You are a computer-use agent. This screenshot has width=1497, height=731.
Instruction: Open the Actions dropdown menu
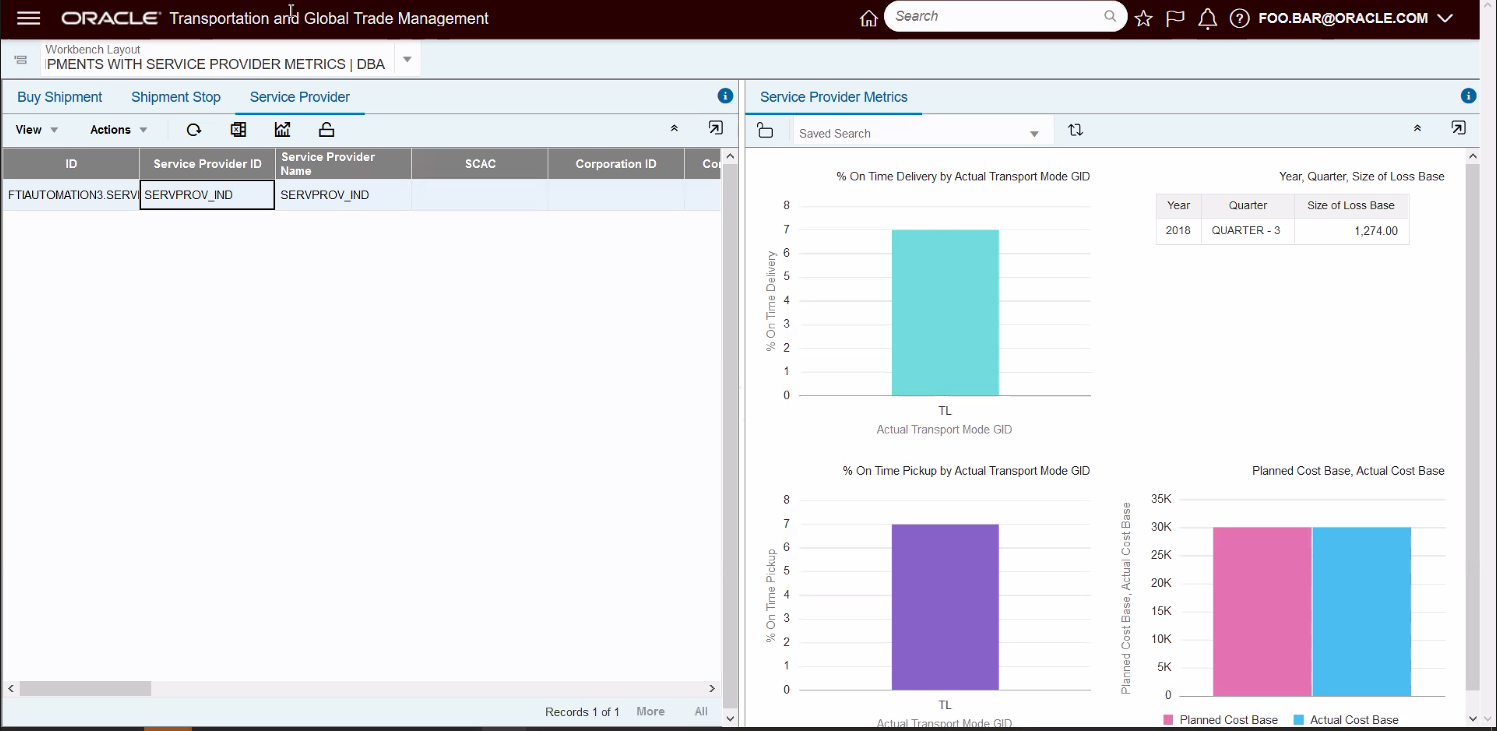(119, 130)
